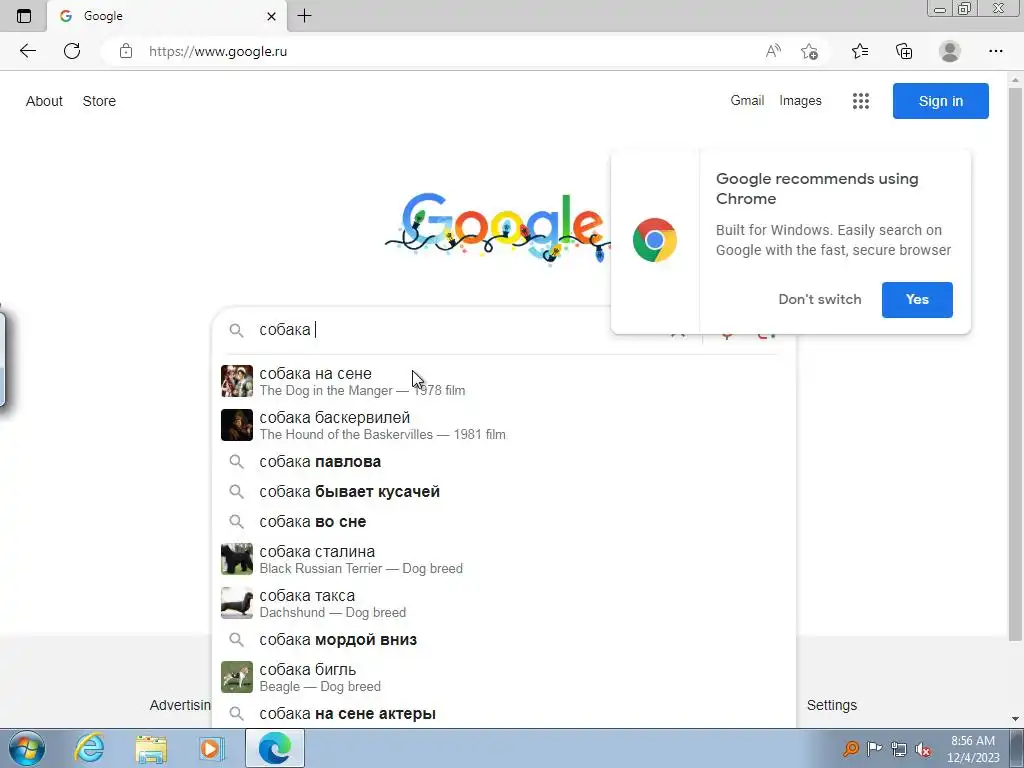The height and width of the screenshot is (768, 1024).
Task: Select the Google browser tab
Action: point(167,16)
